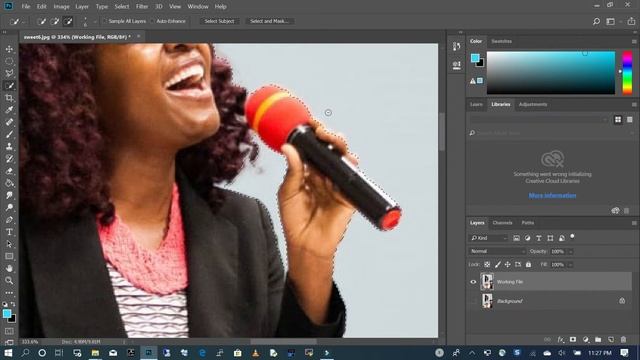Open the Search icon in options bar
The image size is (640, 360).
(x=596, y=21)
